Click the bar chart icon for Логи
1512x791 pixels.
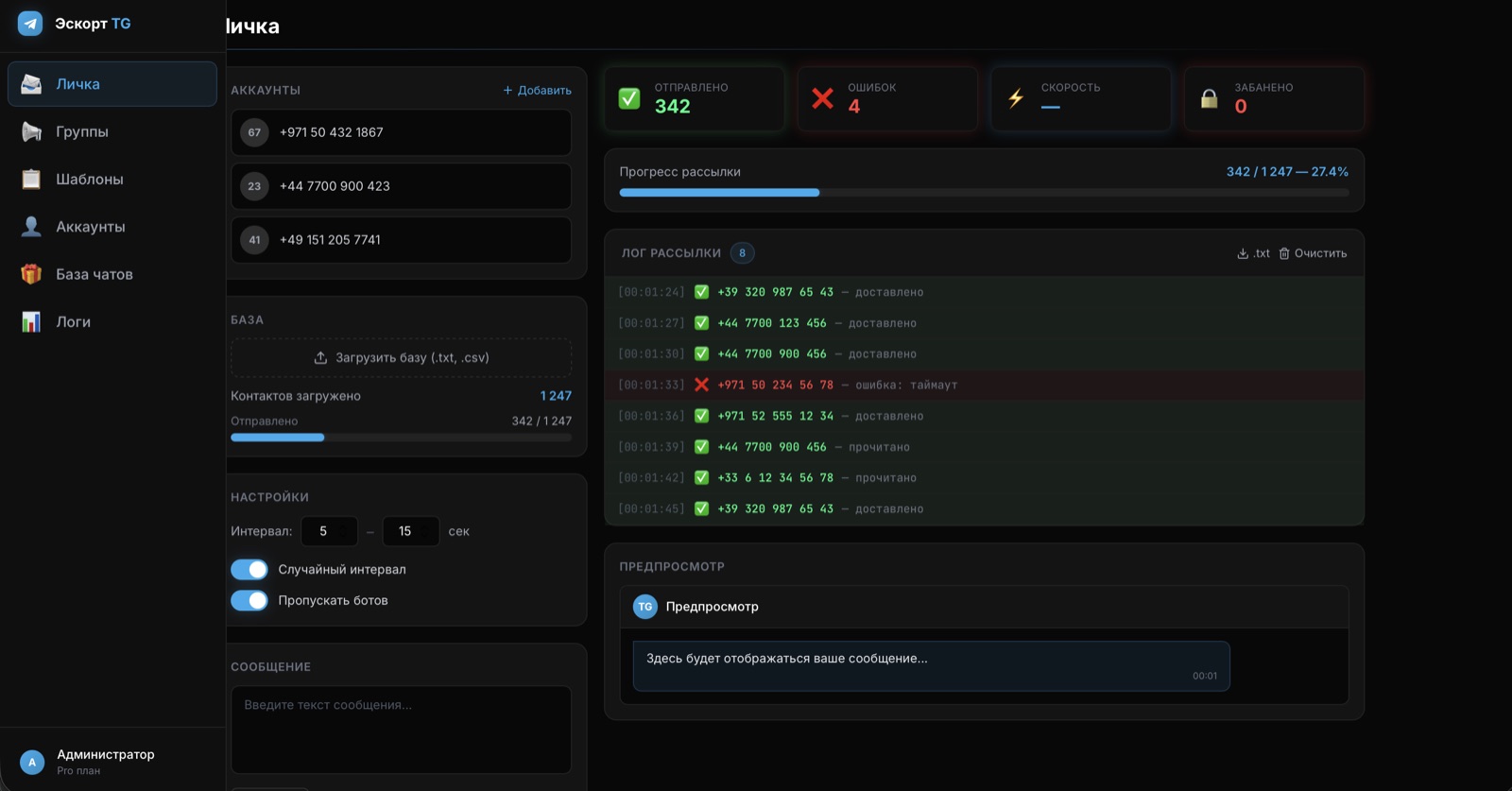coord(31,321)
